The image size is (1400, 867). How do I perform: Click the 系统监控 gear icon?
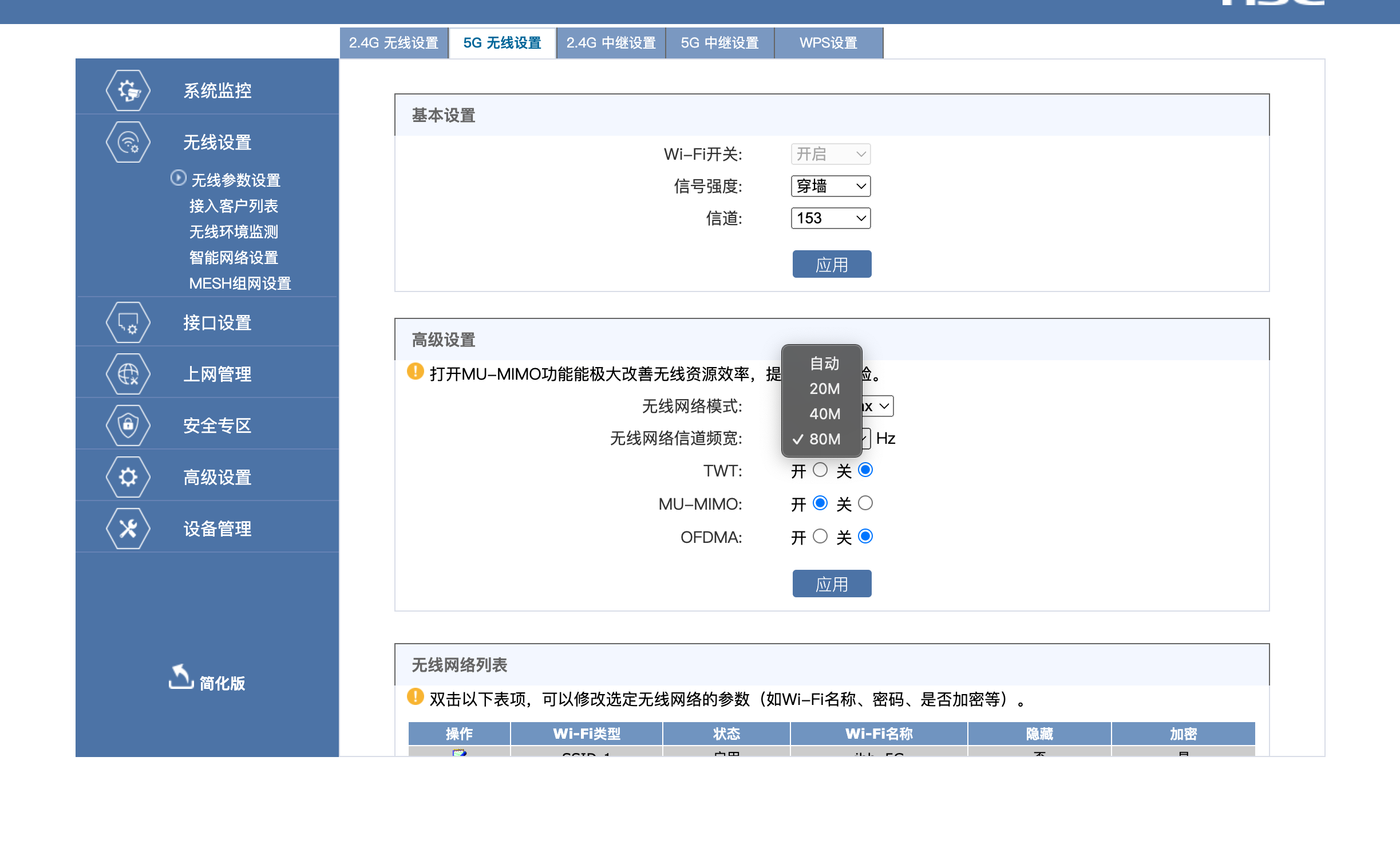128,90
